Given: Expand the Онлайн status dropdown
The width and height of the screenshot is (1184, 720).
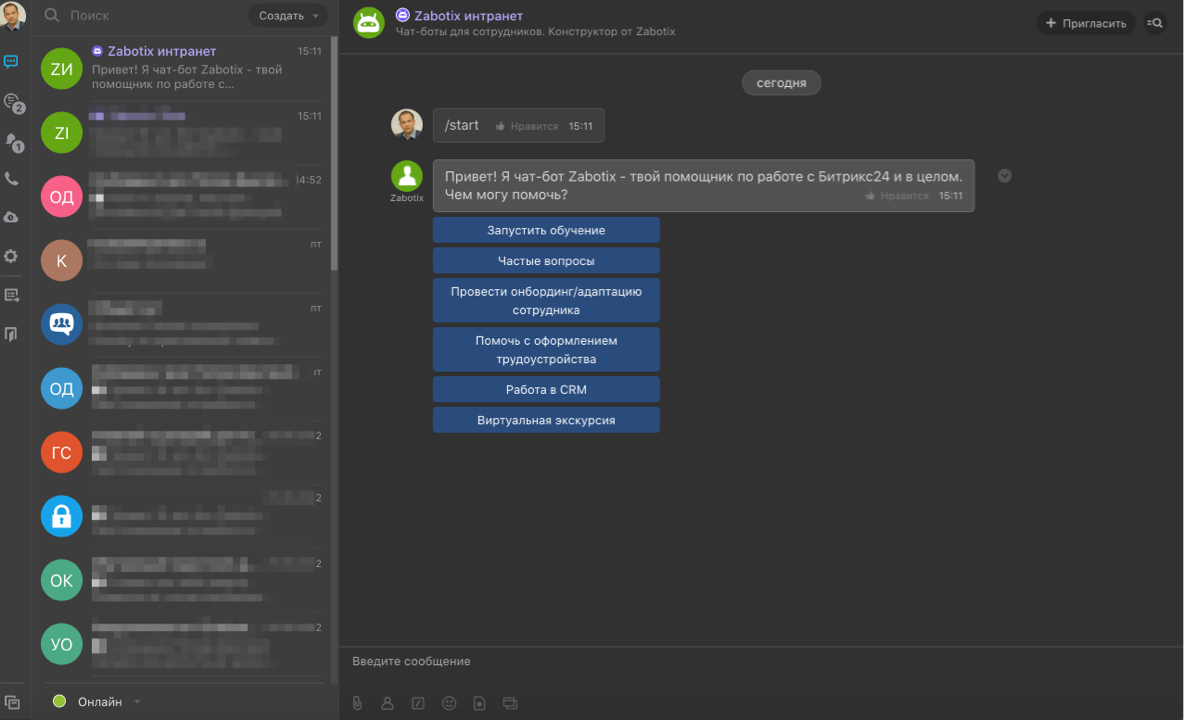Looking at the screenshot, I should (x=137, y=702).
